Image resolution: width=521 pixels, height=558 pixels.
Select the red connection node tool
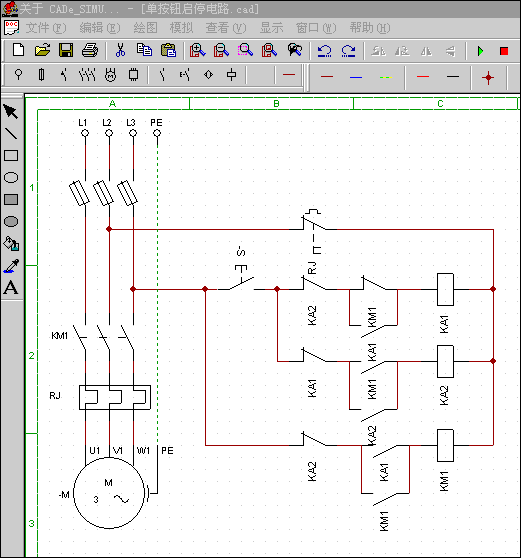pos(488,77)
